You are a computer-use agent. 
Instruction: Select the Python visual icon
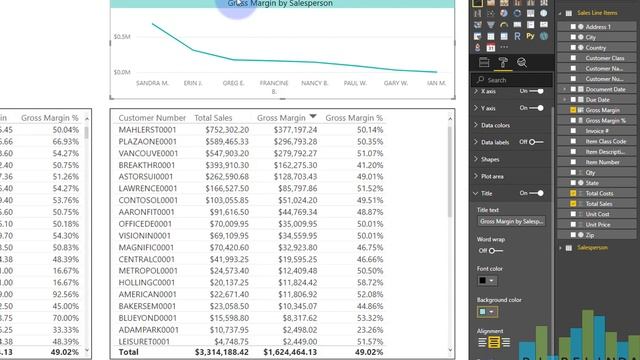(530, 36)
